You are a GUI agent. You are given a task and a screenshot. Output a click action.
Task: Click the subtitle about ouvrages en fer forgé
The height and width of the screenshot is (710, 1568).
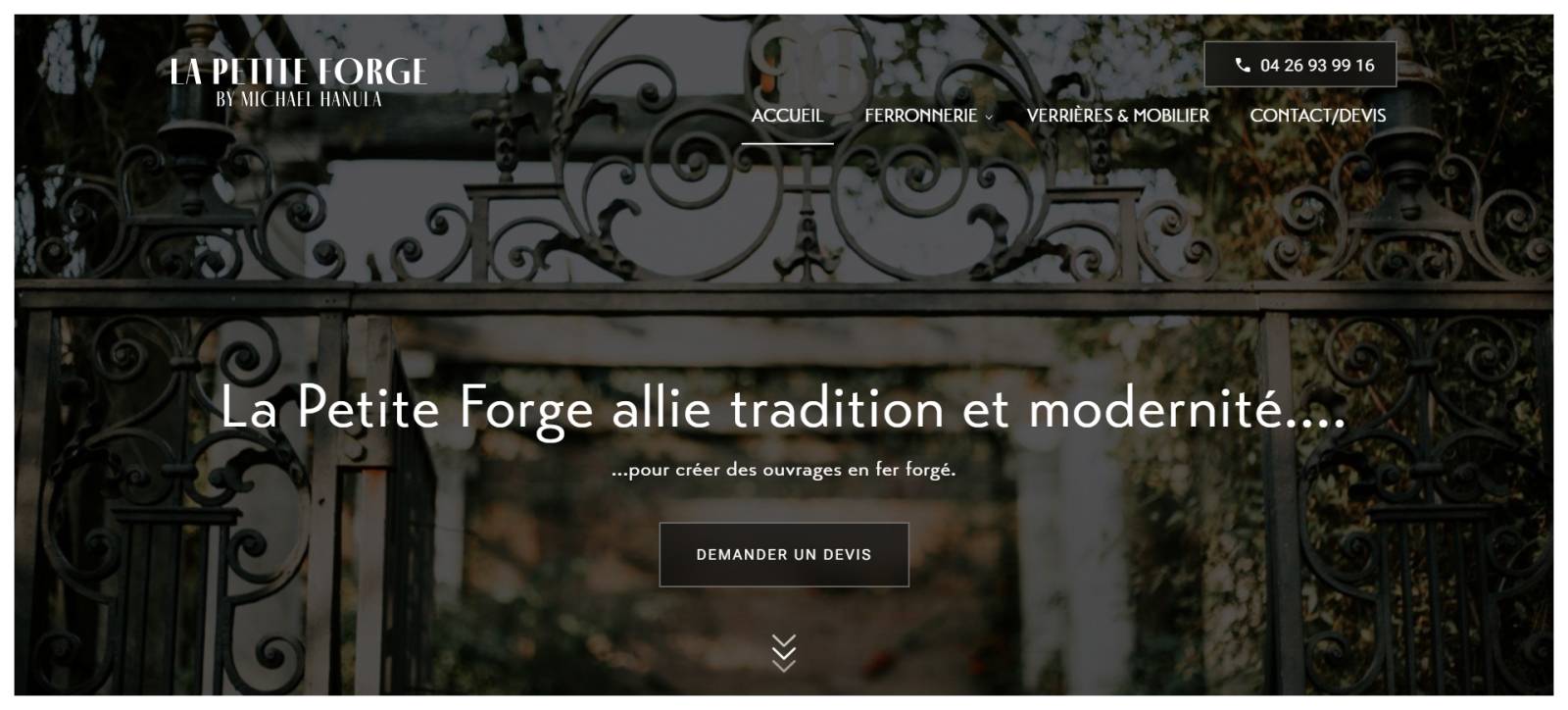[x=783, y=470]
